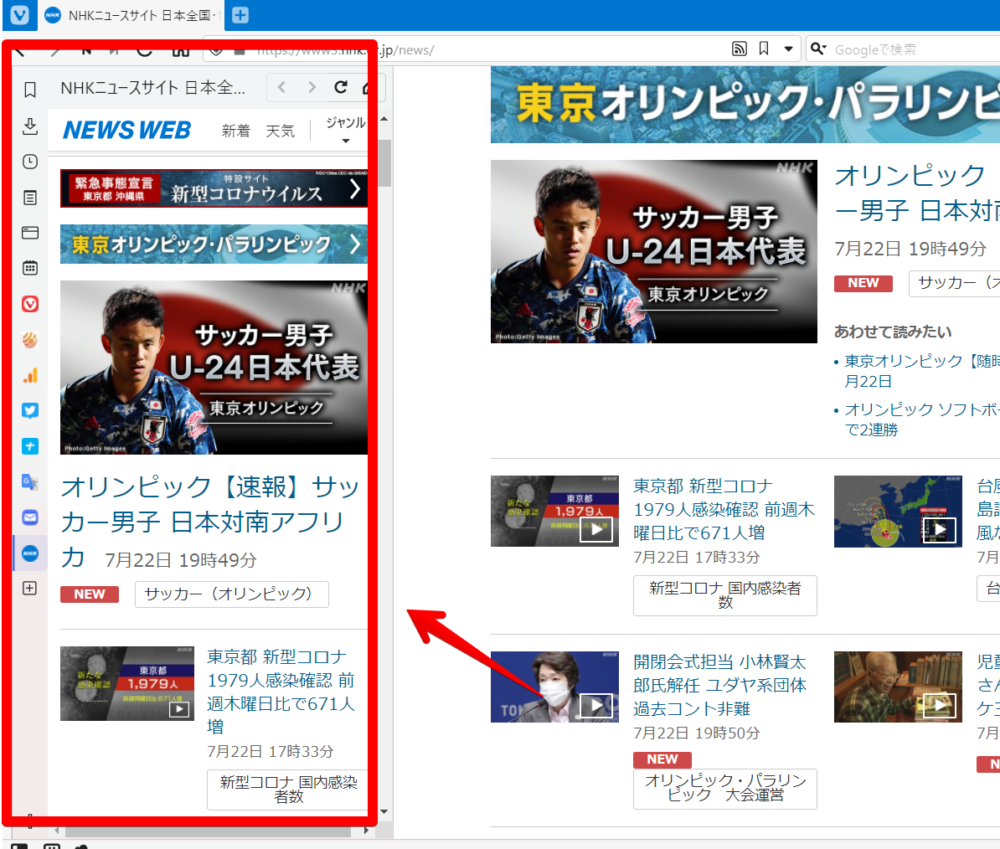This screenshot has height=849, width=1000.
Task: Bookmark this page from the address bar
Action: click(763, 49)
